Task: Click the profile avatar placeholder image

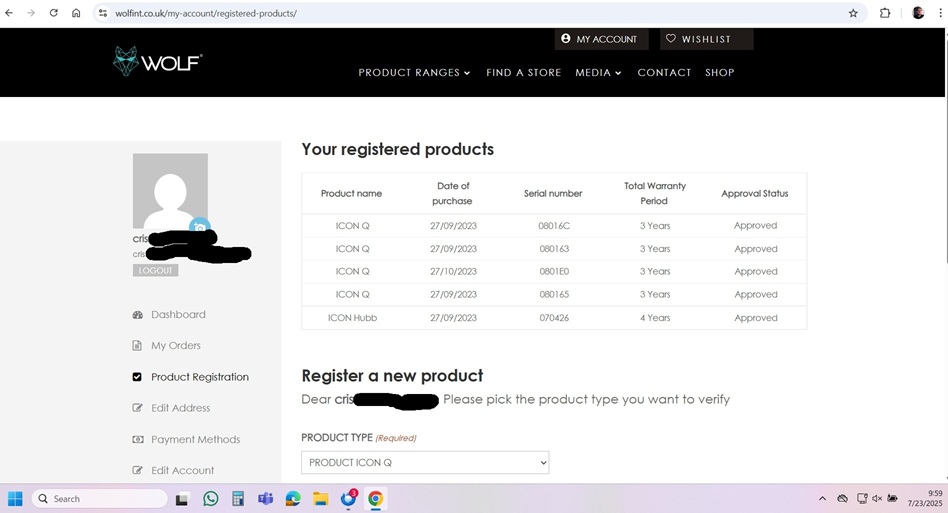Action: coord(170,191)
